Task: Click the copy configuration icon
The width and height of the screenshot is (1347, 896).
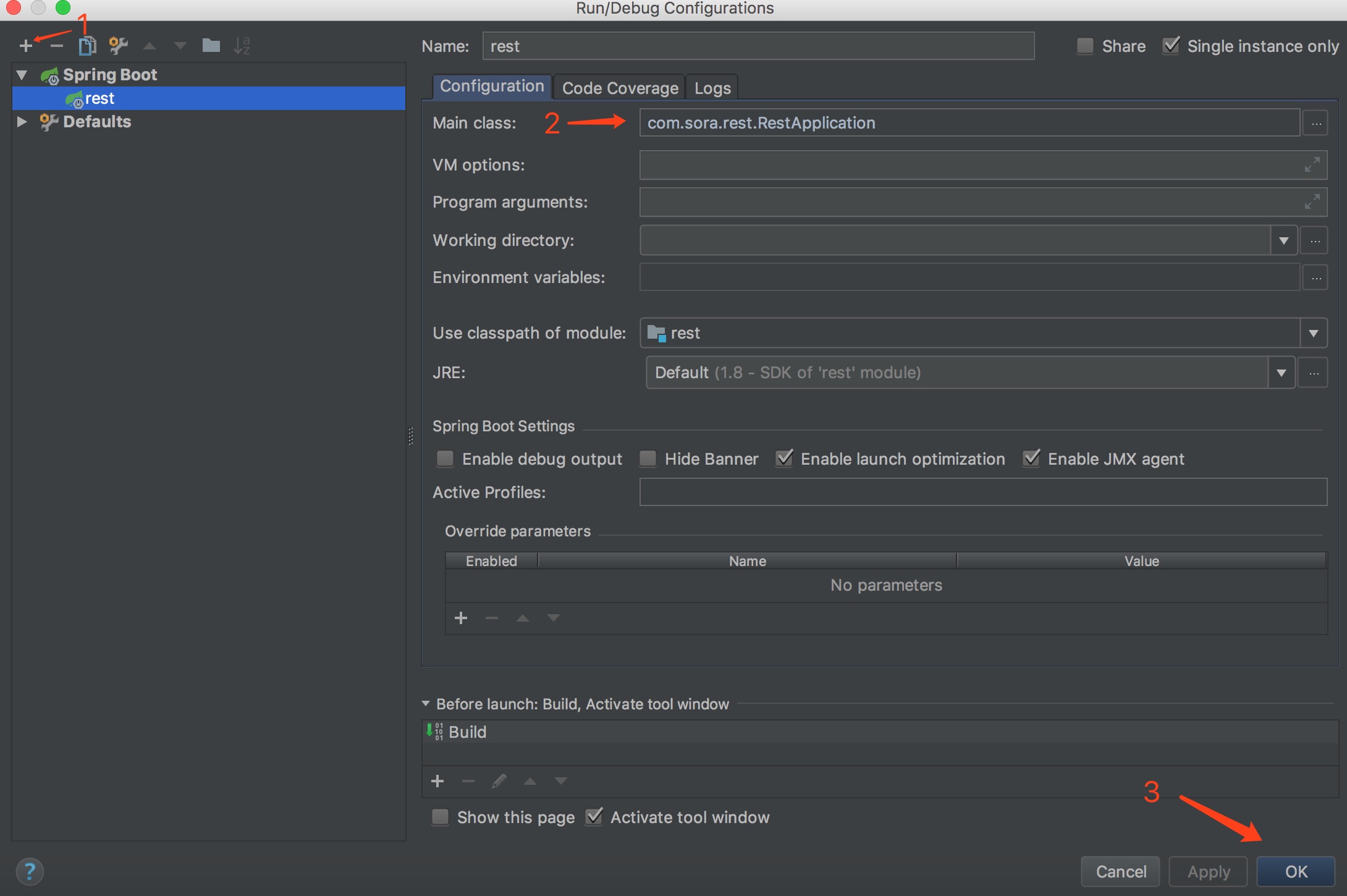Action: click(x=87, y=46)
